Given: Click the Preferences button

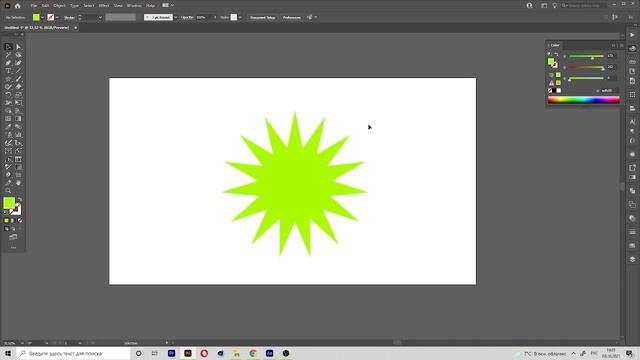Looking at the screenshot, I should [x=291, y=17].
